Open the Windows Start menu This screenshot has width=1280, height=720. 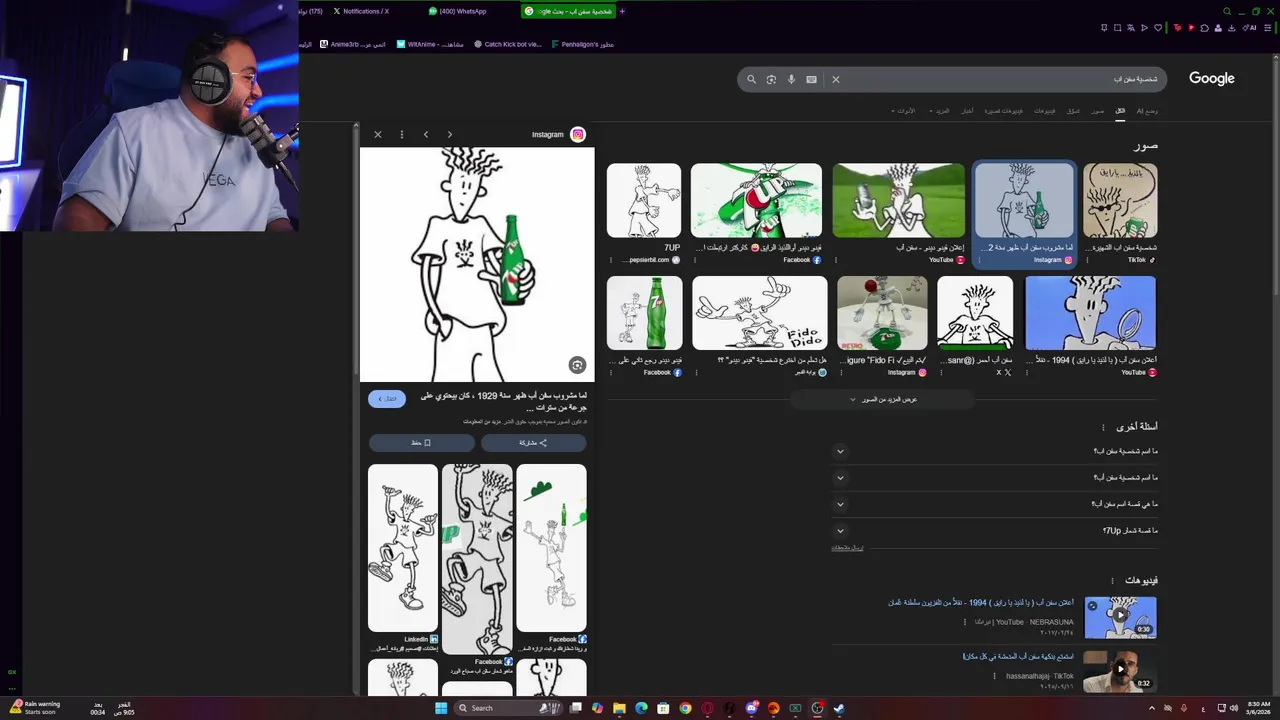coord(440,708)
